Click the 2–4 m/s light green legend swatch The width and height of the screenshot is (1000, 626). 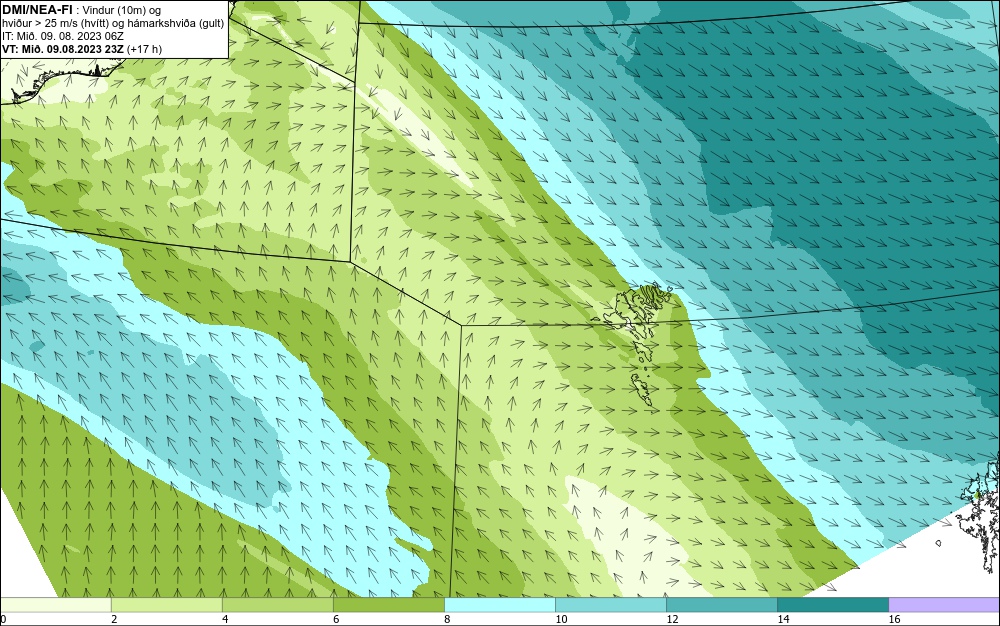coord(167,604)
